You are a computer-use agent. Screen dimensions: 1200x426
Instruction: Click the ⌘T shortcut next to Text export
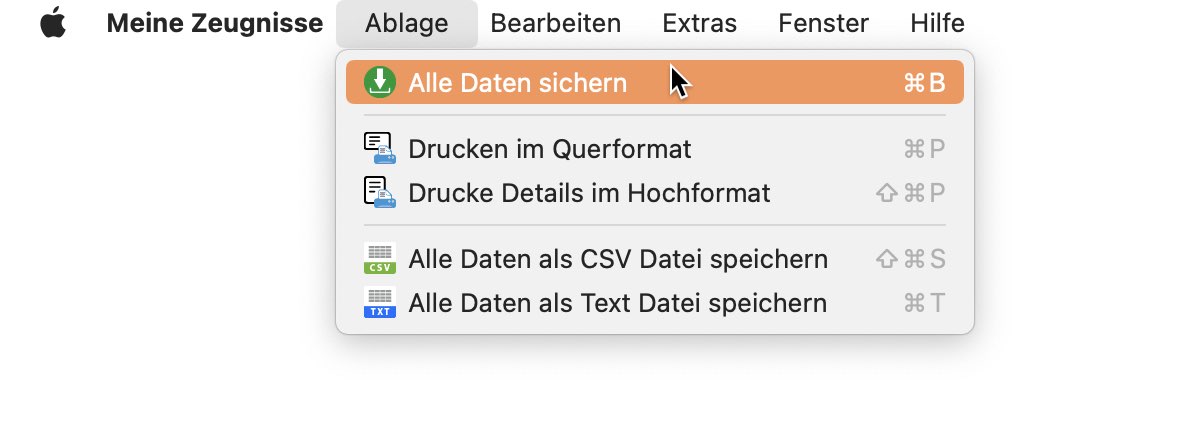(924, 302)
